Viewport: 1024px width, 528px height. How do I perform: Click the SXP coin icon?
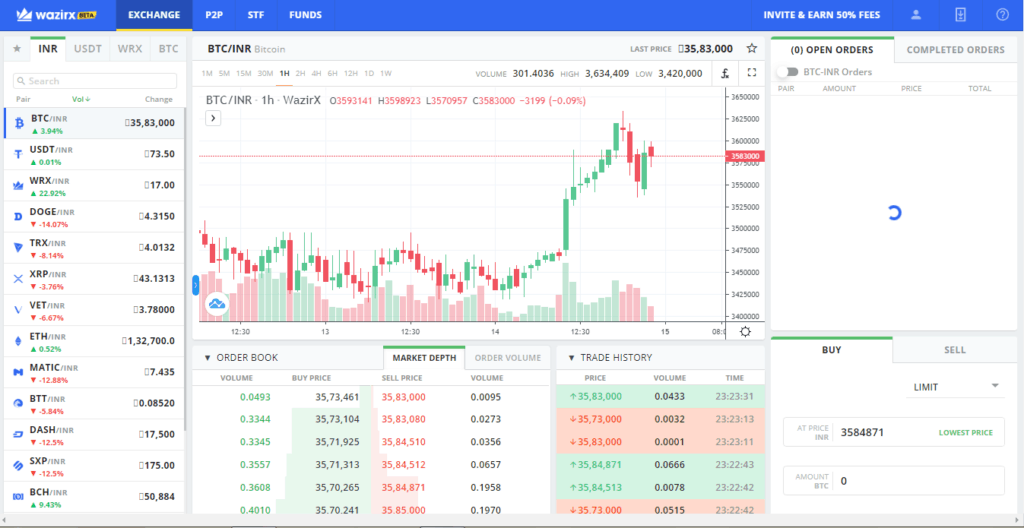click(18, 466)
